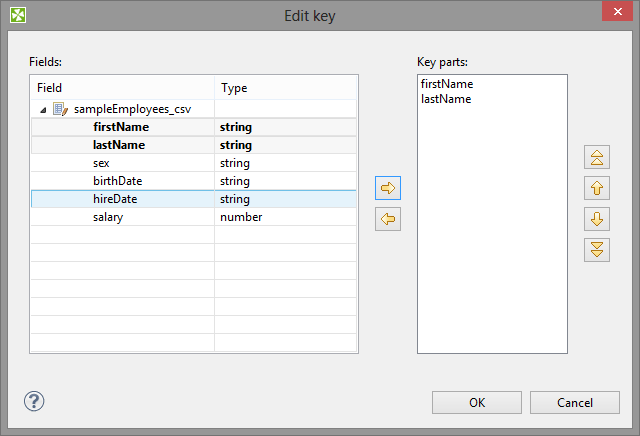Move key part to top
Screen dimensions: 640x436
coord(597,157)
